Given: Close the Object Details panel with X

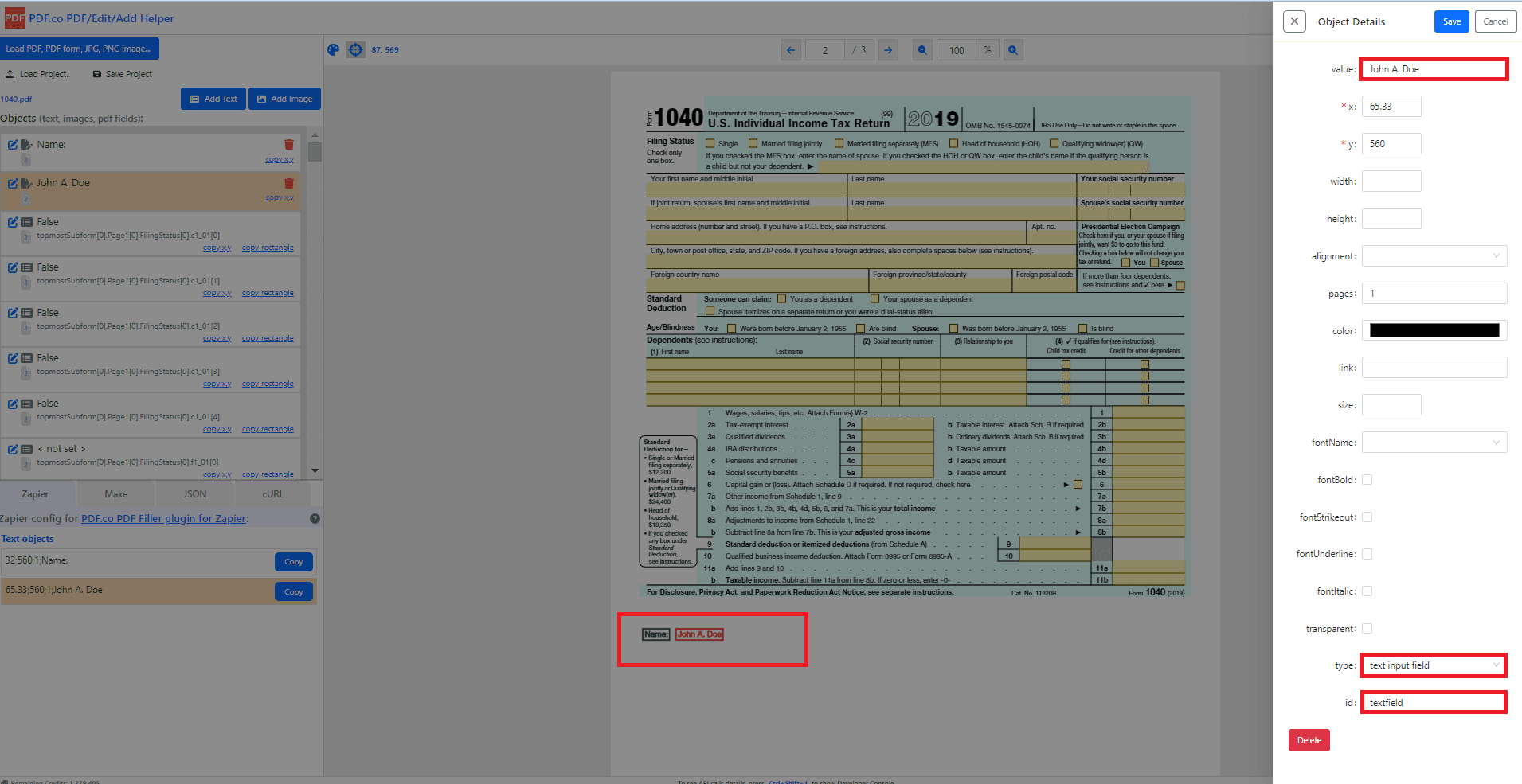Looking at the screenshot, I should pos(1295,21).
